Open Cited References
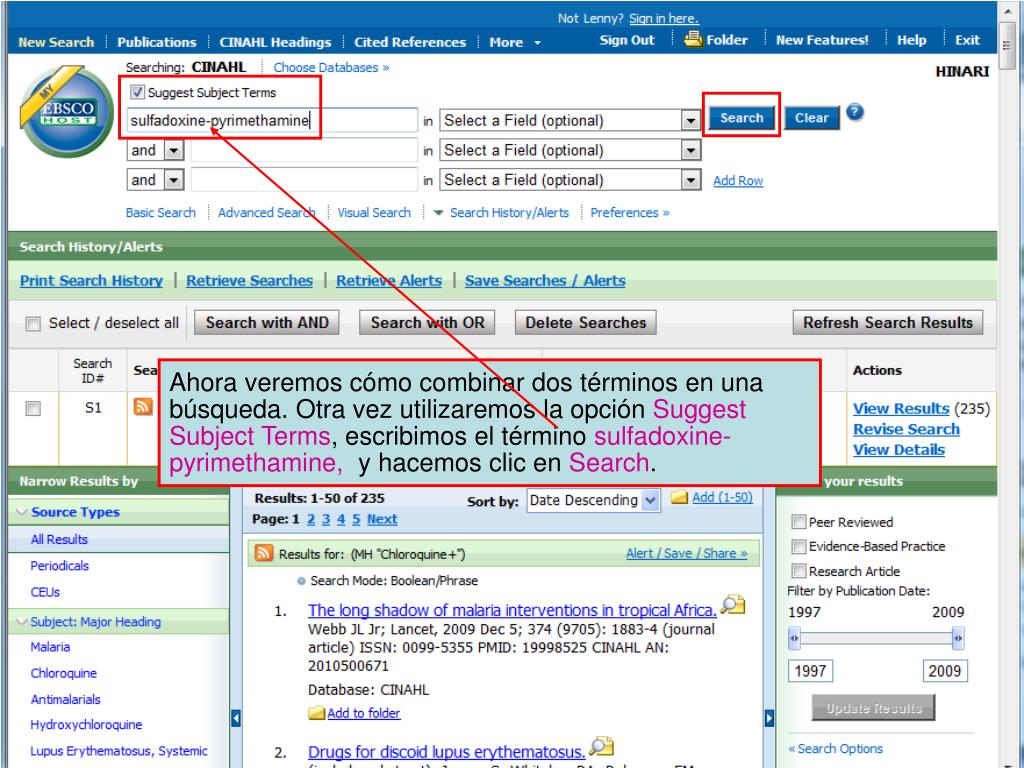Screen dimensions: 1024x768 coord(410,42)
